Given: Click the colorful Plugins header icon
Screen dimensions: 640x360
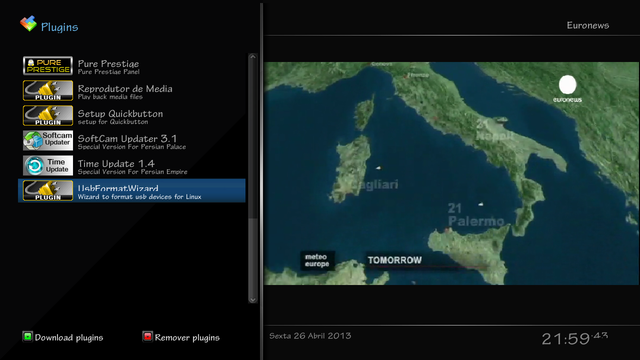Looking at the screenshot, I should click(x=29, y=24).
